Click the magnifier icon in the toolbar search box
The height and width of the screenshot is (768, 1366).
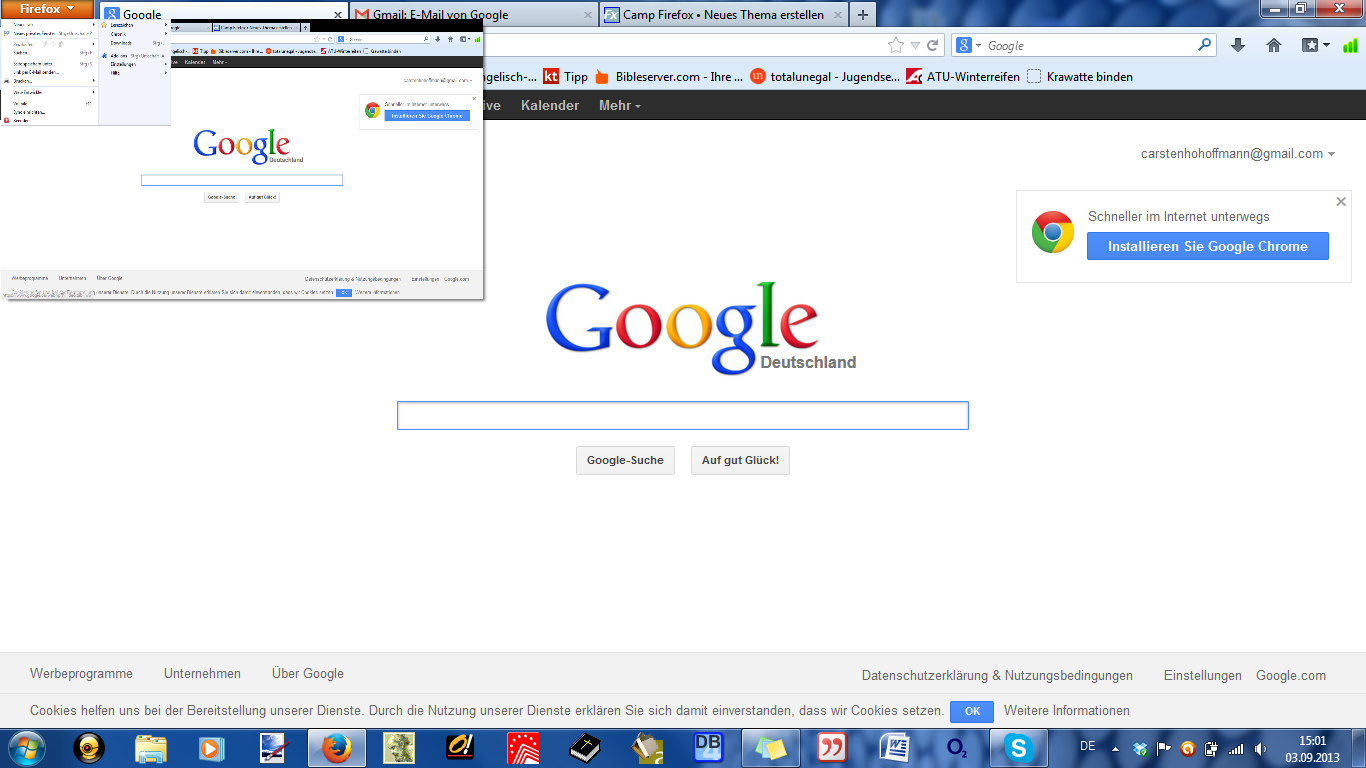coord(1204,45)
